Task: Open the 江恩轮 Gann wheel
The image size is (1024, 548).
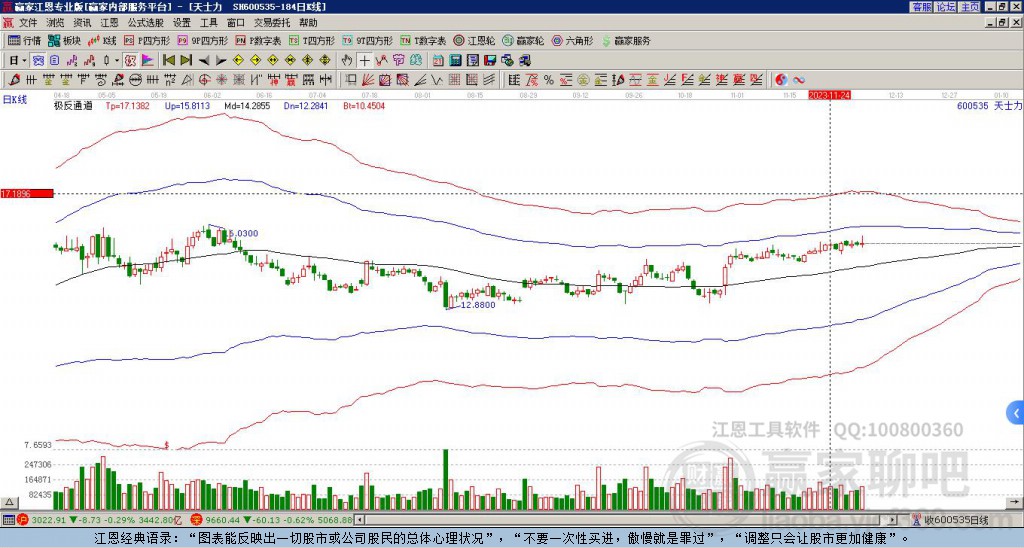Action: [474, 40]
